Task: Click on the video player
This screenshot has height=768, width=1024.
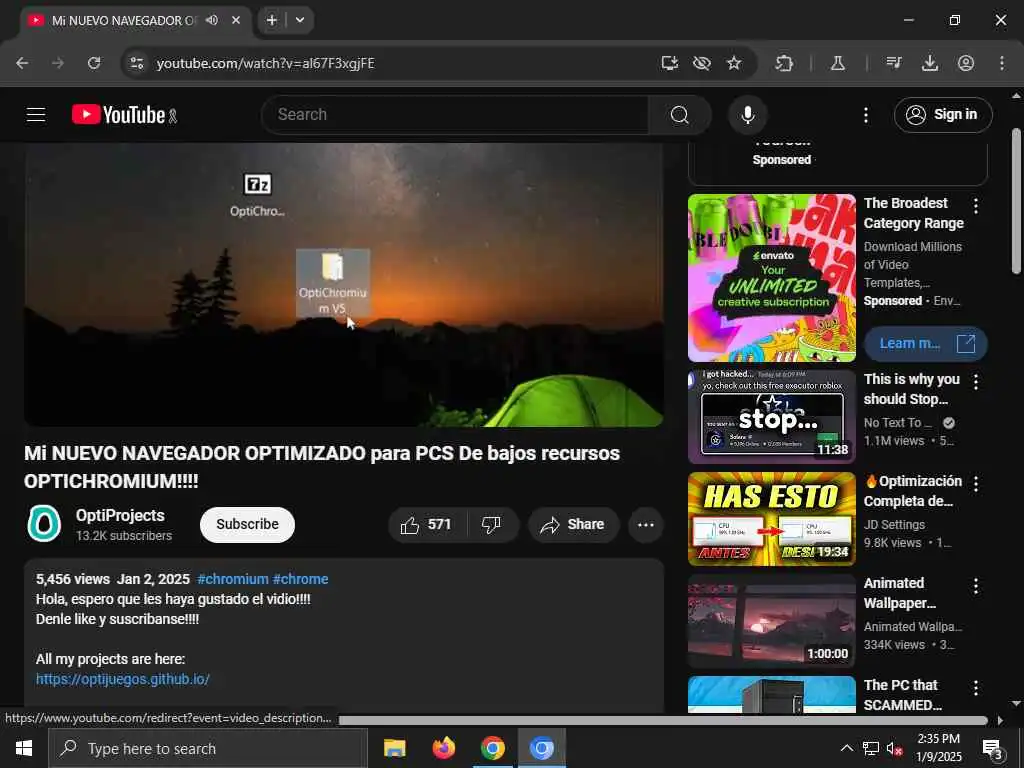Action: click(344, 285)
